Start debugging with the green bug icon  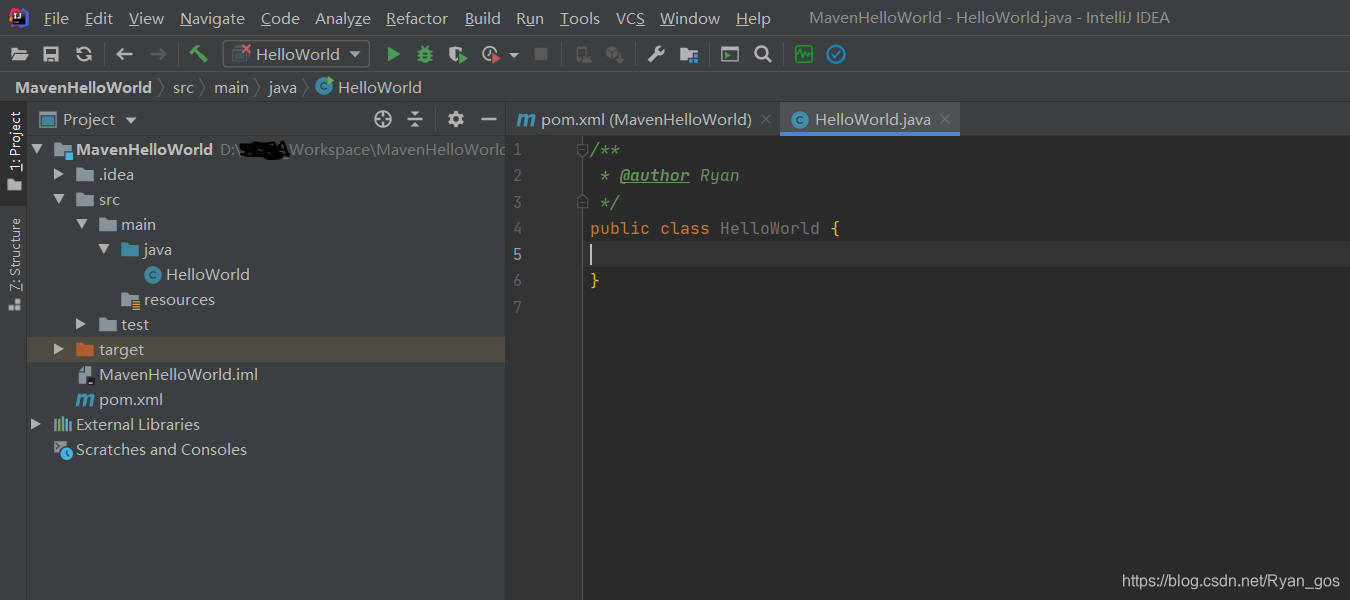425,54
